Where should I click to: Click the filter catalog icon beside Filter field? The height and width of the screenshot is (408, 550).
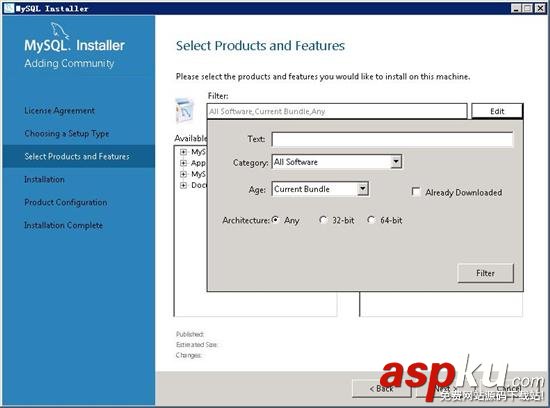185,111
